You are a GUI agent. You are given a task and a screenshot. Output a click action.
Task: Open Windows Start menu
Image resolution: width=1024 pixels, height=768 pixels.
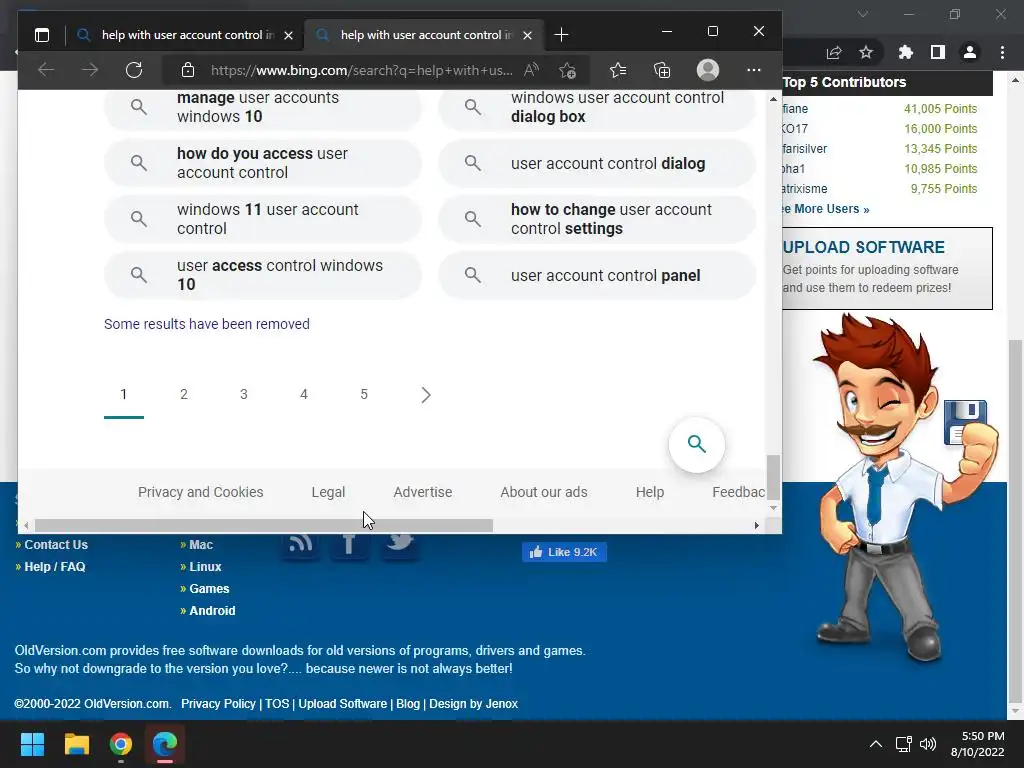(x=32, y=744)
